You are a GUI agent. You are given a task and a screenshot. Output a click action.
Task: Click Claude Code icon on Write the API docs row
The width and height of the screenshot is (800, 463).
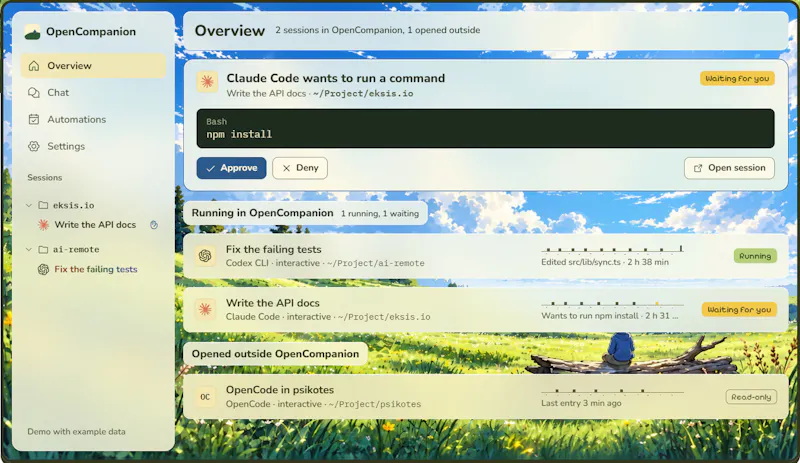click(x=205, y=309)
